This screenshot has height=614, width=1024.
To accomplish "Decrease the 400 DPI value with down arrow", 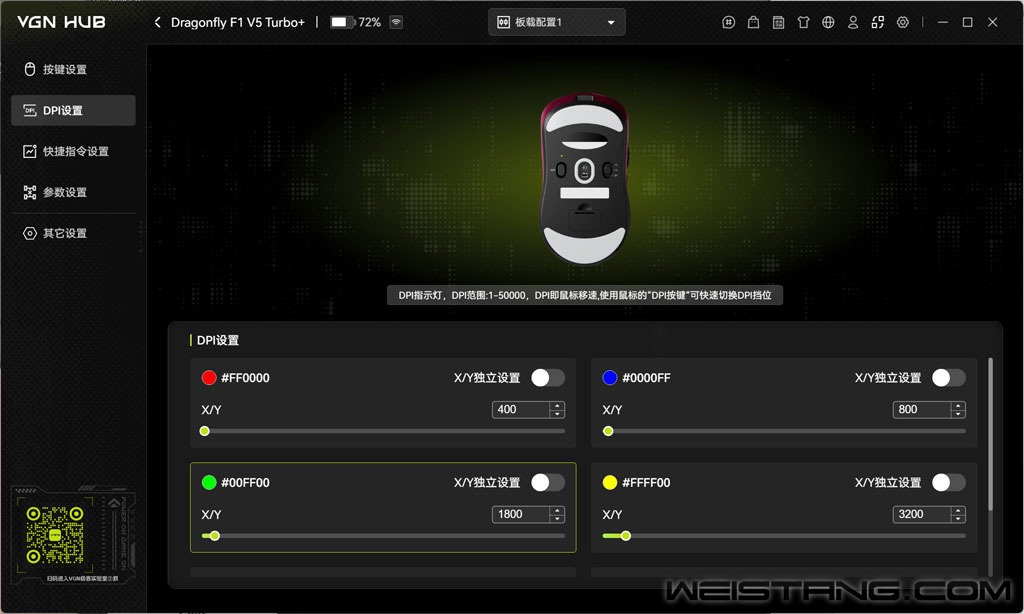I will (x=557, y=413).
